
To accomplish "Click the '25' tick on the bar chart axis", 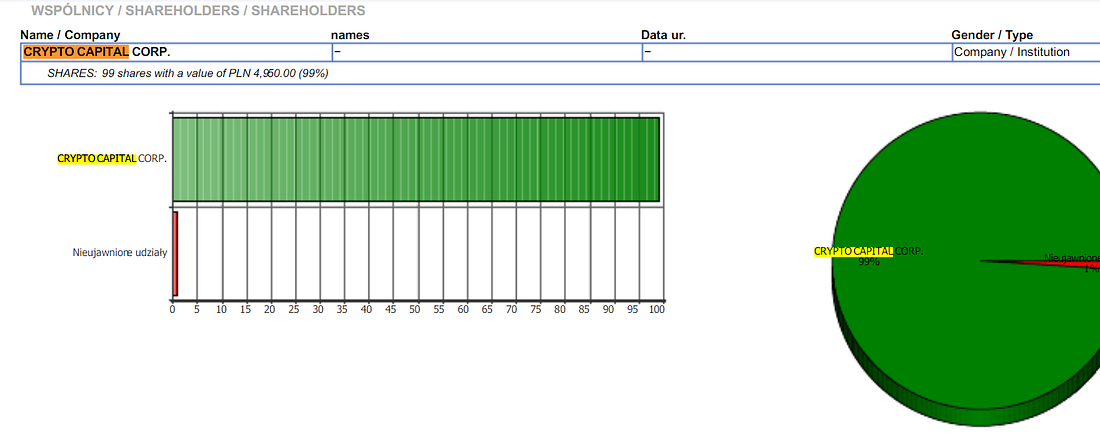I will [x=295, y=309].
